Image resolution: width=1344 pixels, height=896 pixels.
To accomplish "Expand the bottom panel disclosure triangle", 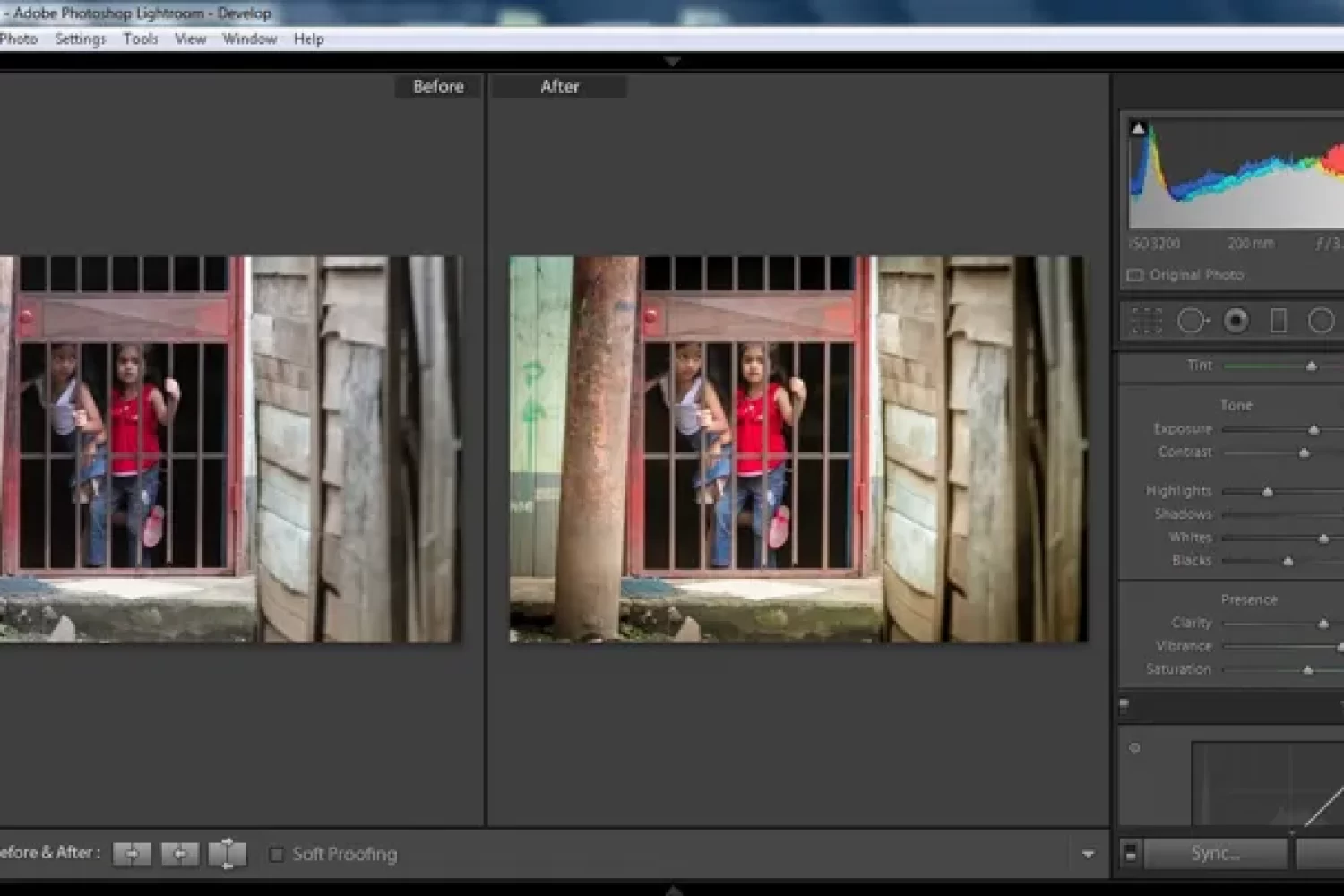I will pos(672,889).
